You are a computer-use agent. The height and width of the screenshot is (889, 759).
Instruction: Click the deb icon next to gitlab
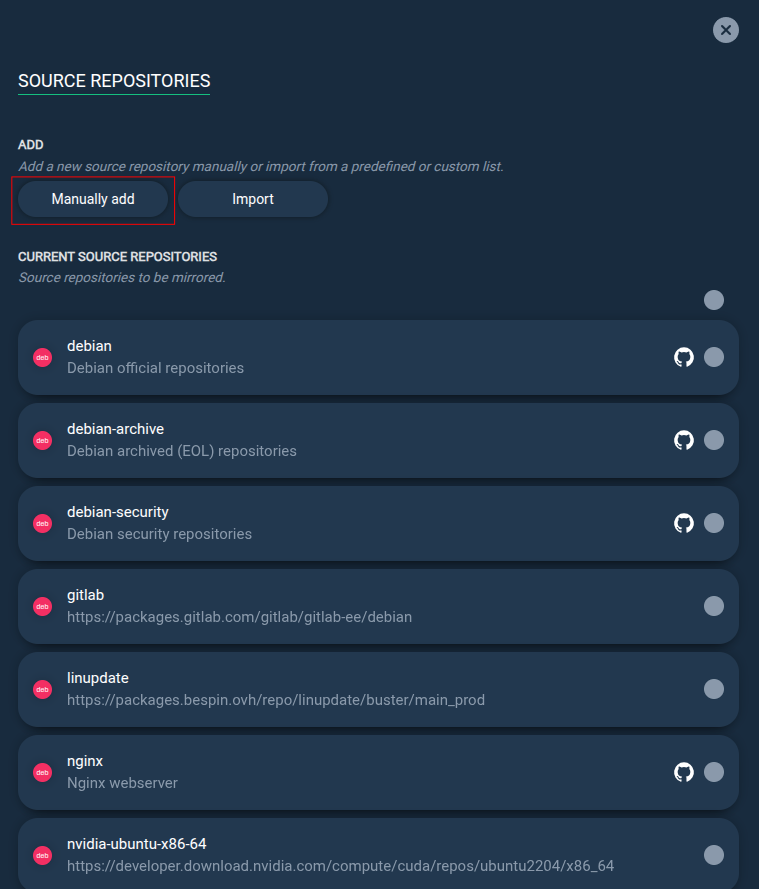pos(43,606)
